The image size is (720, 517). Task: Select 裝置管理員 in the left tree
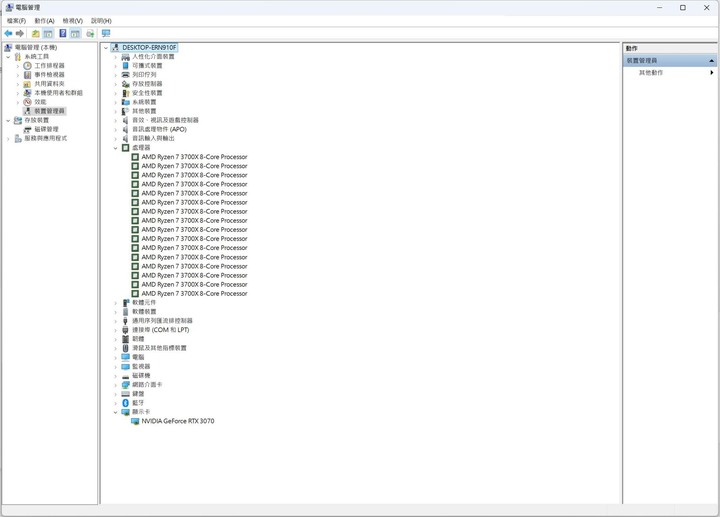50,111
